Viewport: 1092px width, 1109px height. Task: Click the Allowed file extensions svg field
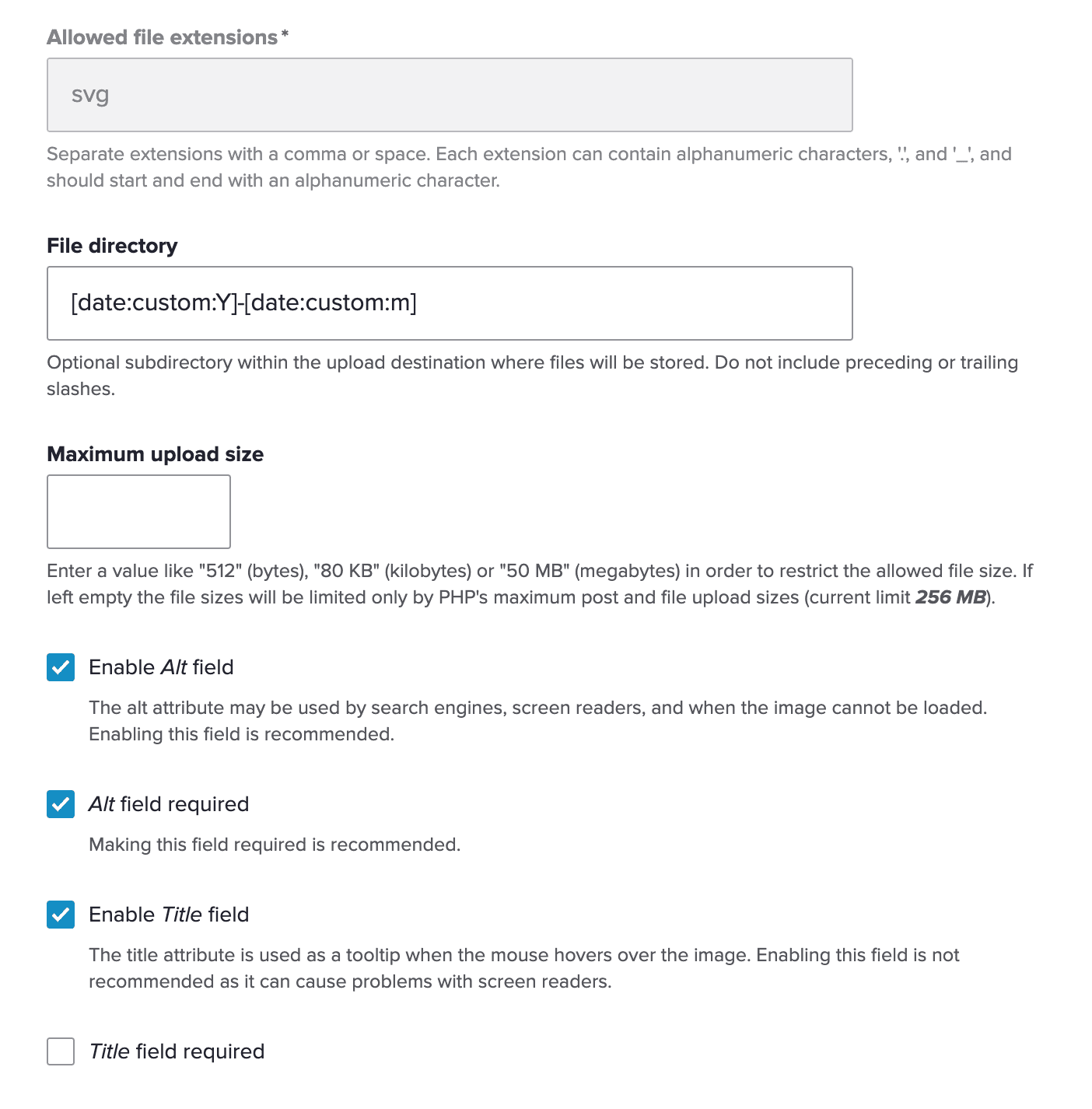[x=450, y=95]
